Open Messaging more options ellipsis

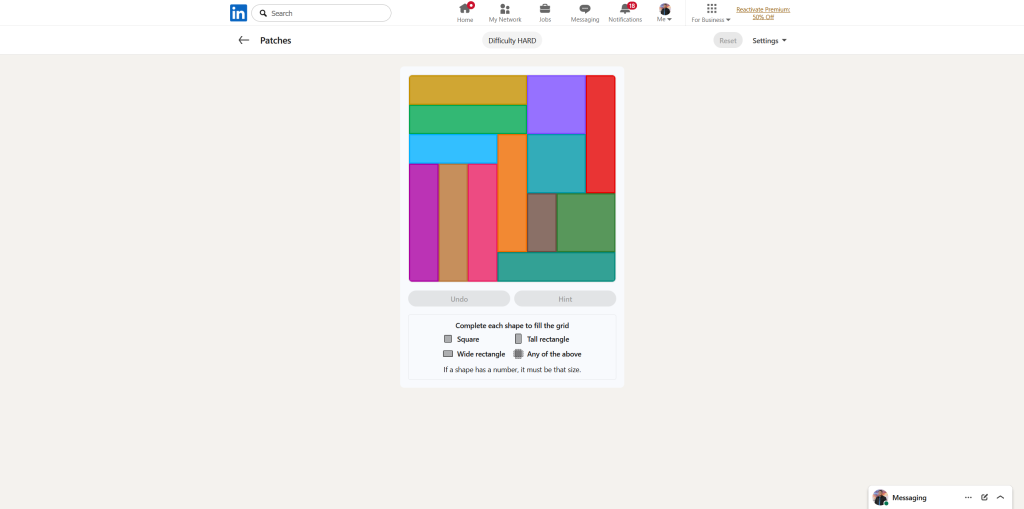coord(968,497)
